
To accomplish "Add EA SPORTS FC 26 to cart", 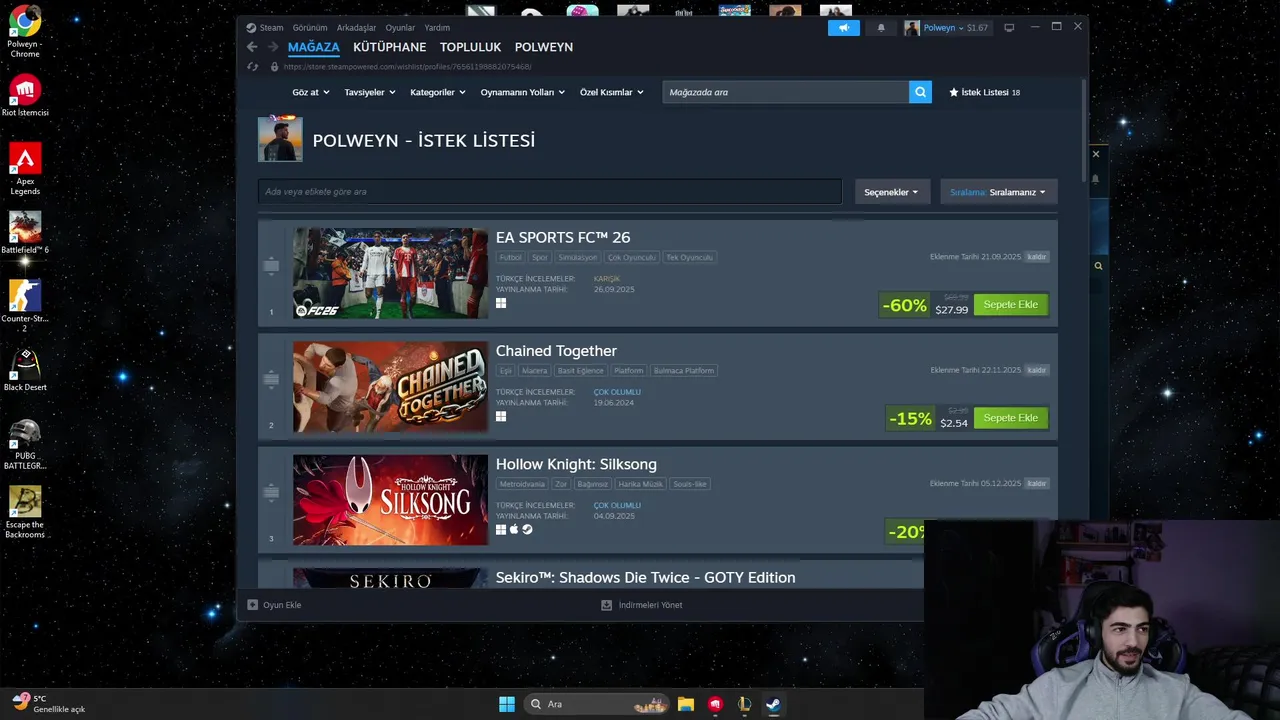I will (1011, 304).
